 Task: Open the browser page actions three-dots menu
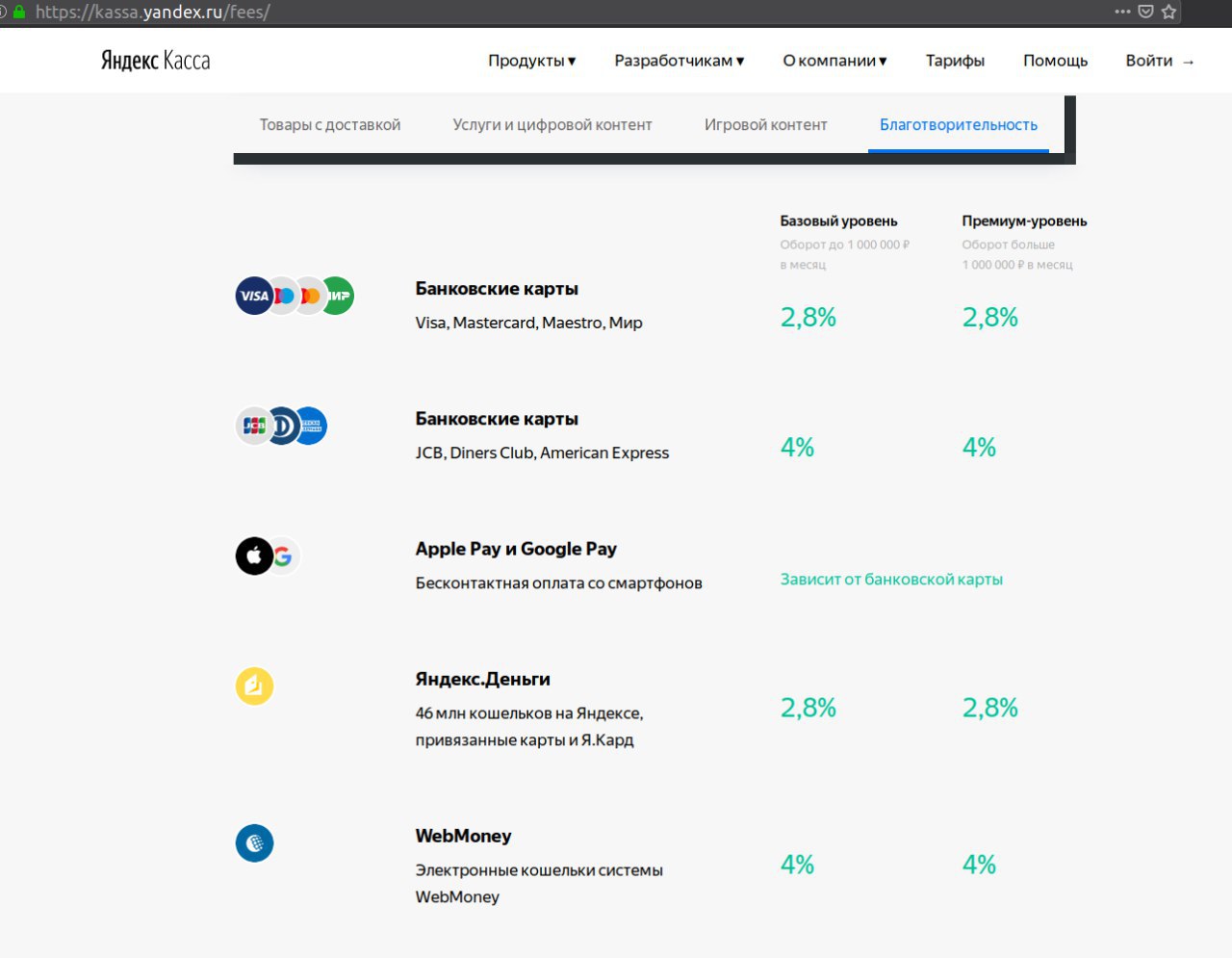[1122, 12]
